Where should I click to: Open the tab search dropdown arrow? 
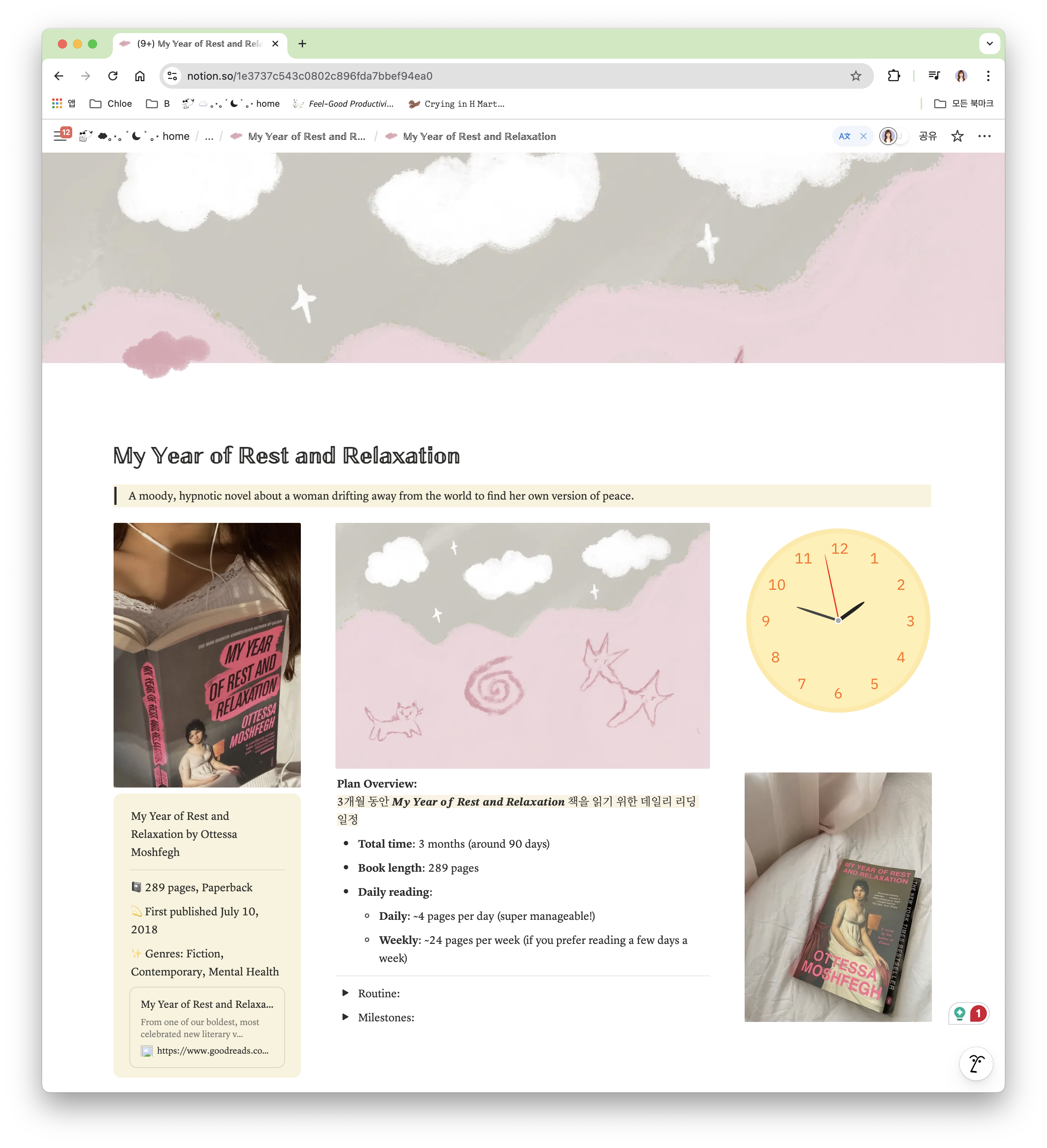989,43
